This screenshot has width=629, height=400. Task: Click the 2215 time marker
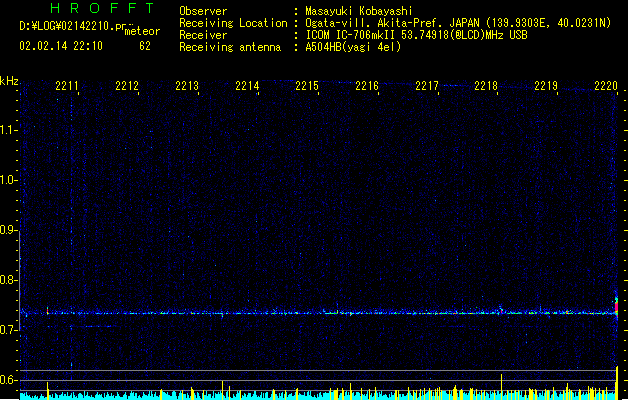click(307, 86)
